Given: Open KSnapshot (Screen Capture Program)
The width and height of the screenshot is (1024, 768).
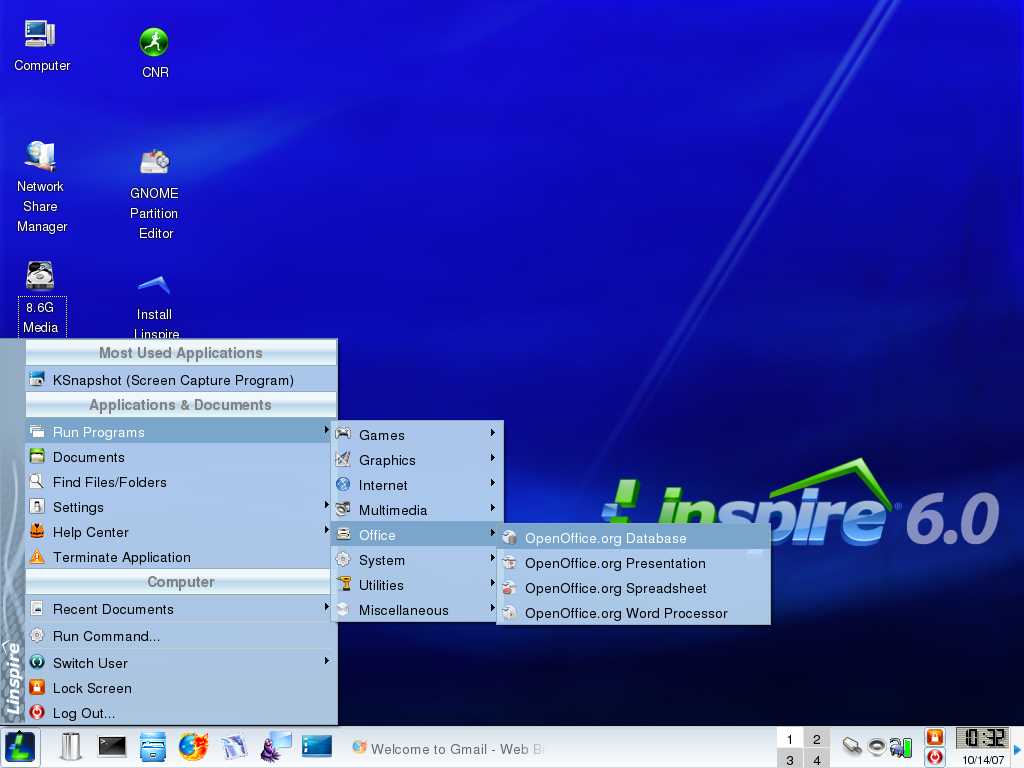Looking at the screenshot, I should pos(181,380).
